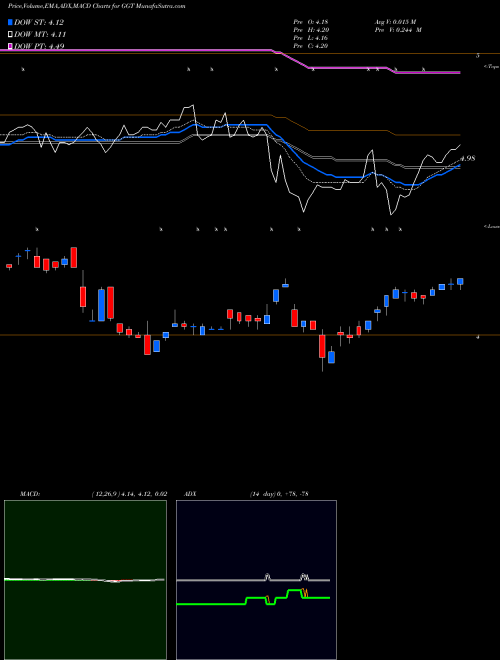Click the blue DOW ST legend swatch
The width and height of the screenshot is (500, 660).
click(11, 22)
